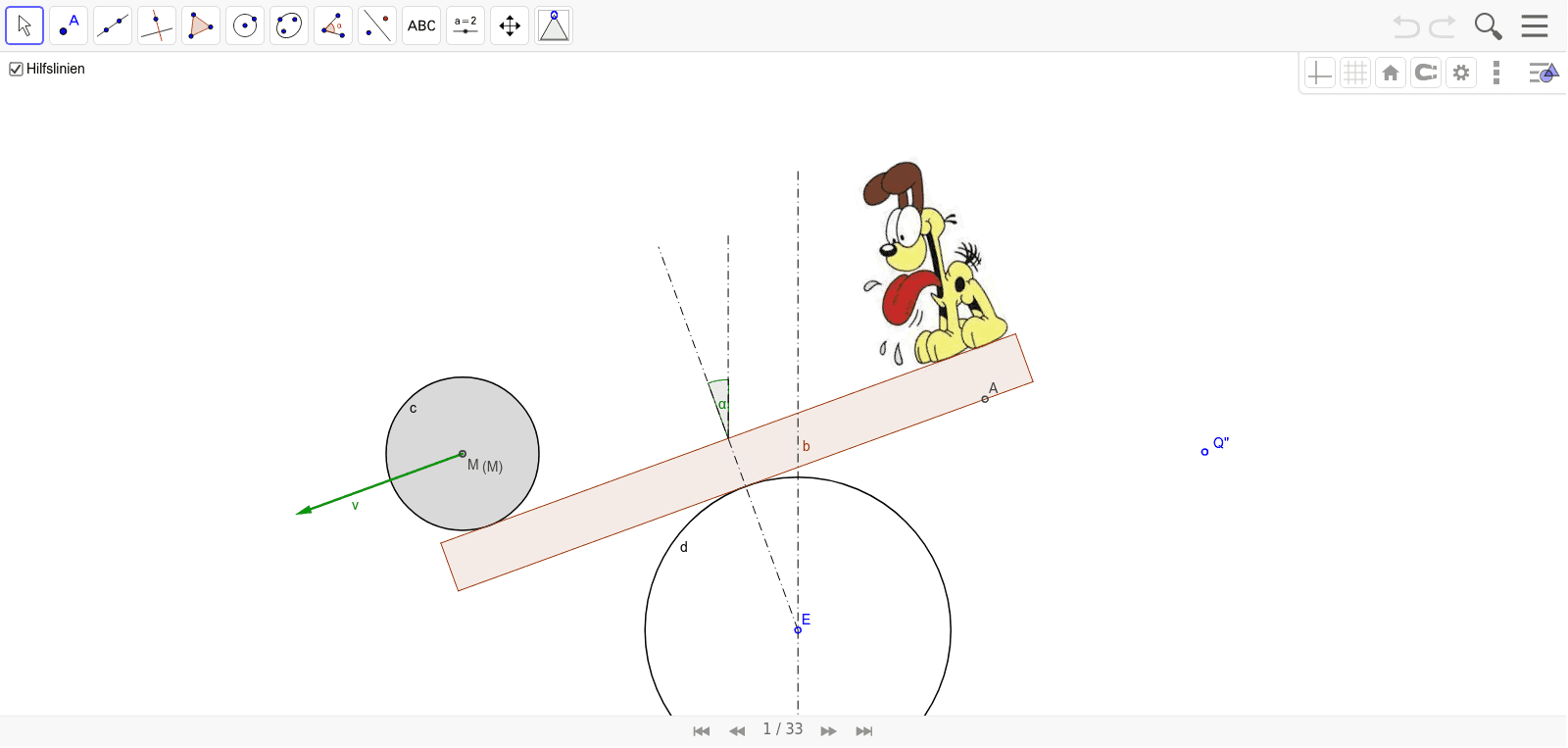Jump to first construction step

coord(701,731)
